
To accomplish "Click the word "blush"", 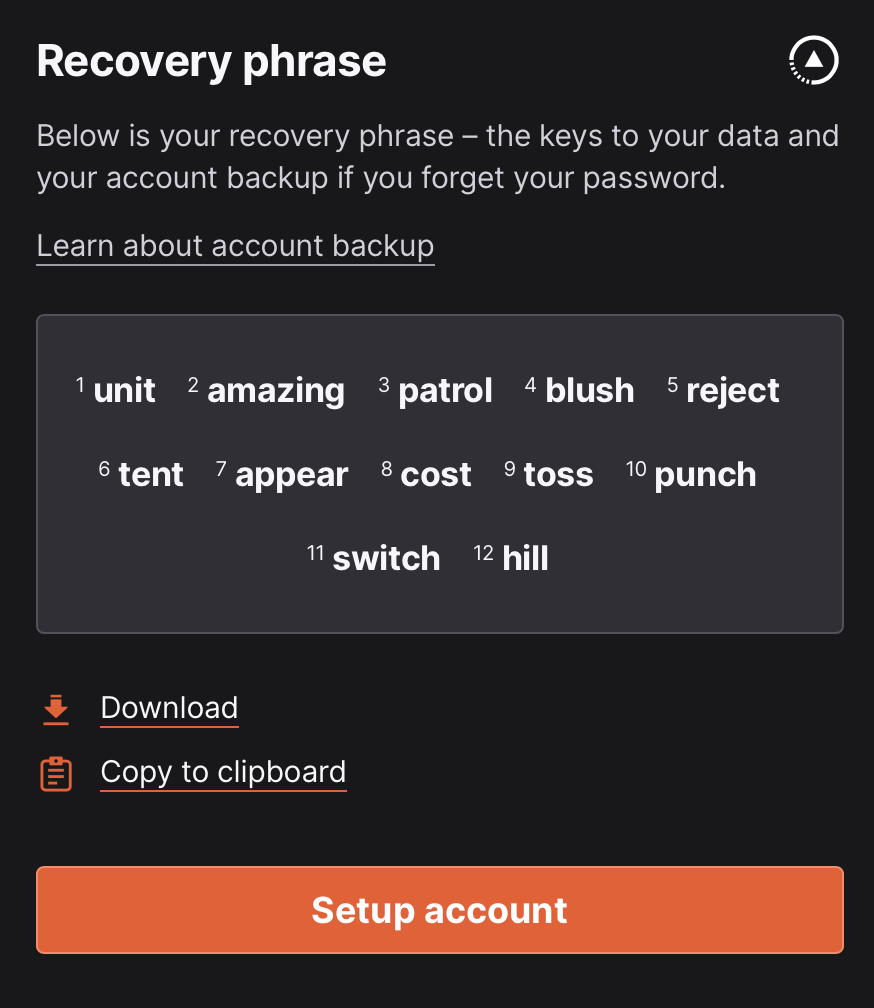I will click(589, 390).
